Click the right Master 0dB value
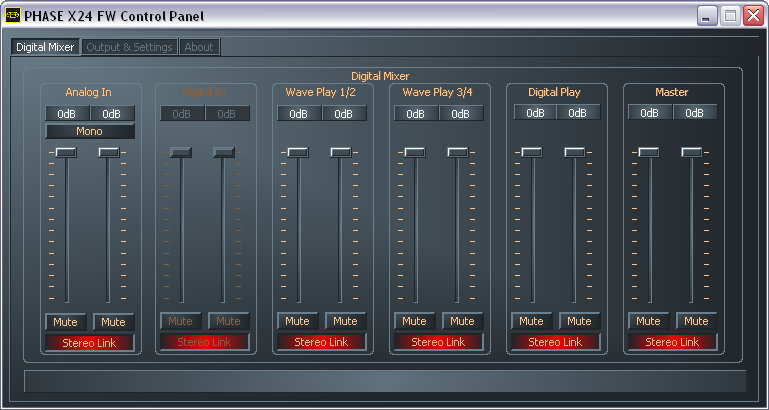This screenshot has height=410, width=769. coord(695,112)
